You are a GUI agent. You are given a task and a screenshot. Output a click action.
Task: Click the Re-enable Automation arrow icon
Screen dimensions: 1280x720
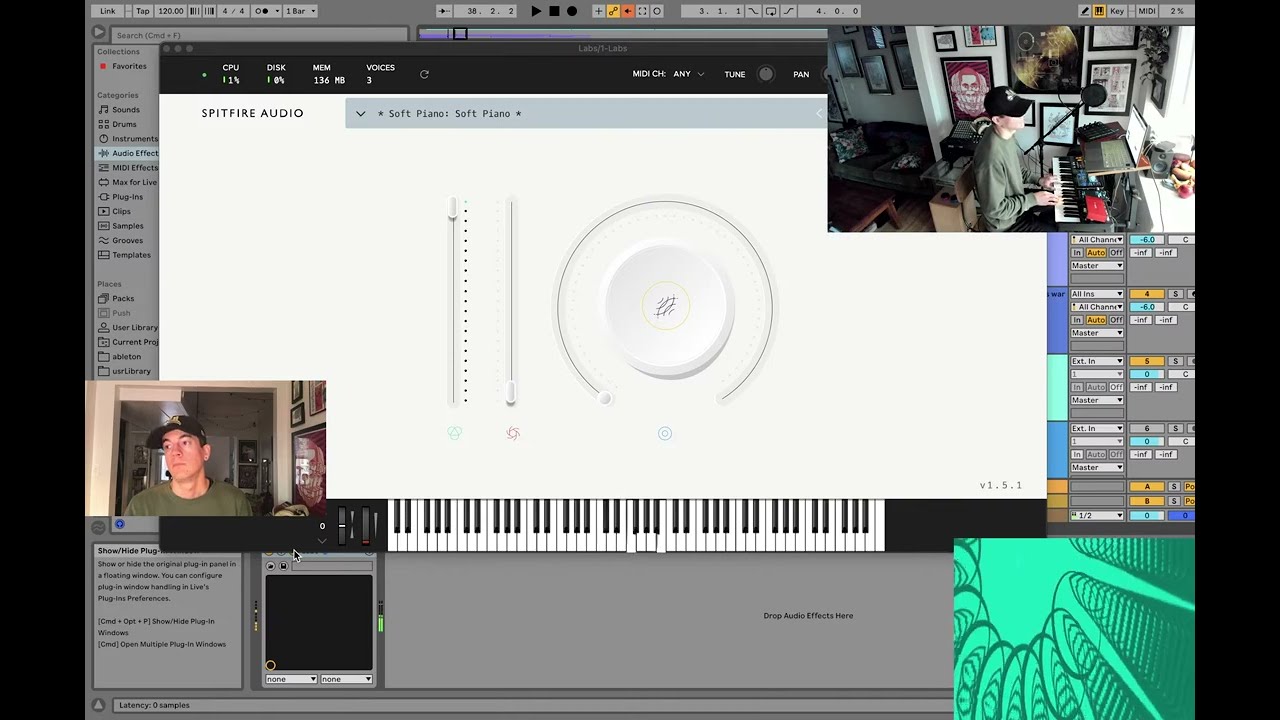tap(628, 11)
